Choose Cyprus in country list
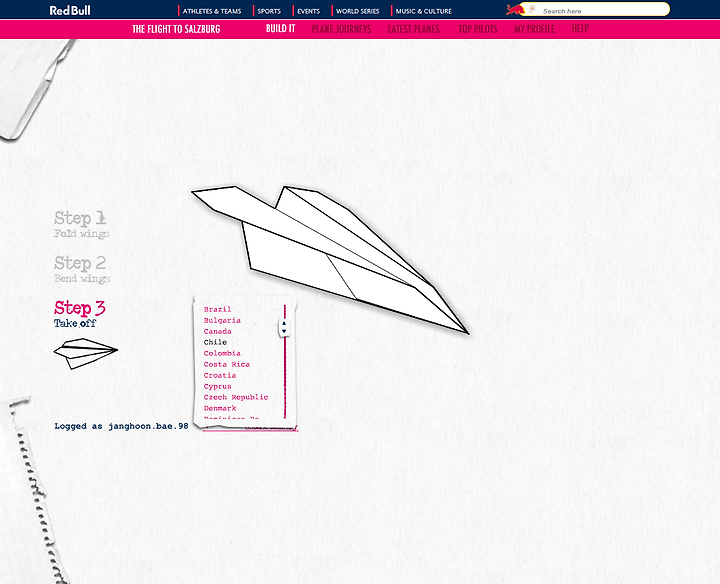Image resolution: width=720 pixels, height=584 pixels. coord(217,387)
